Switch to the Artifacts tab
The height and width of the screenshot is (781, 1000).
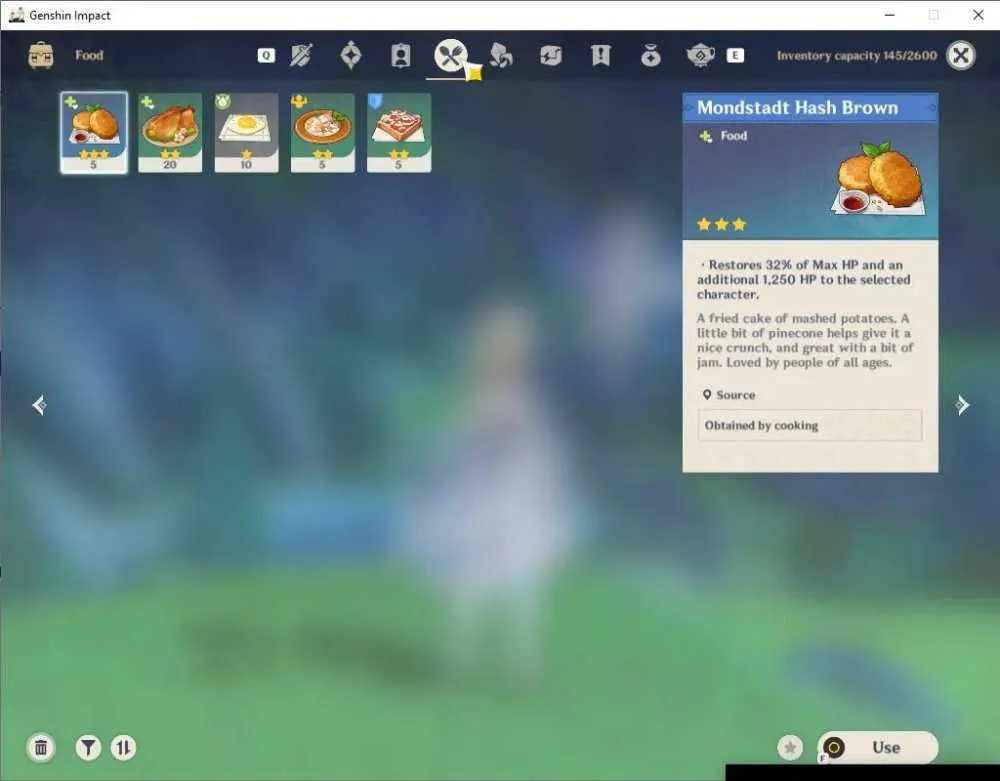351,55
